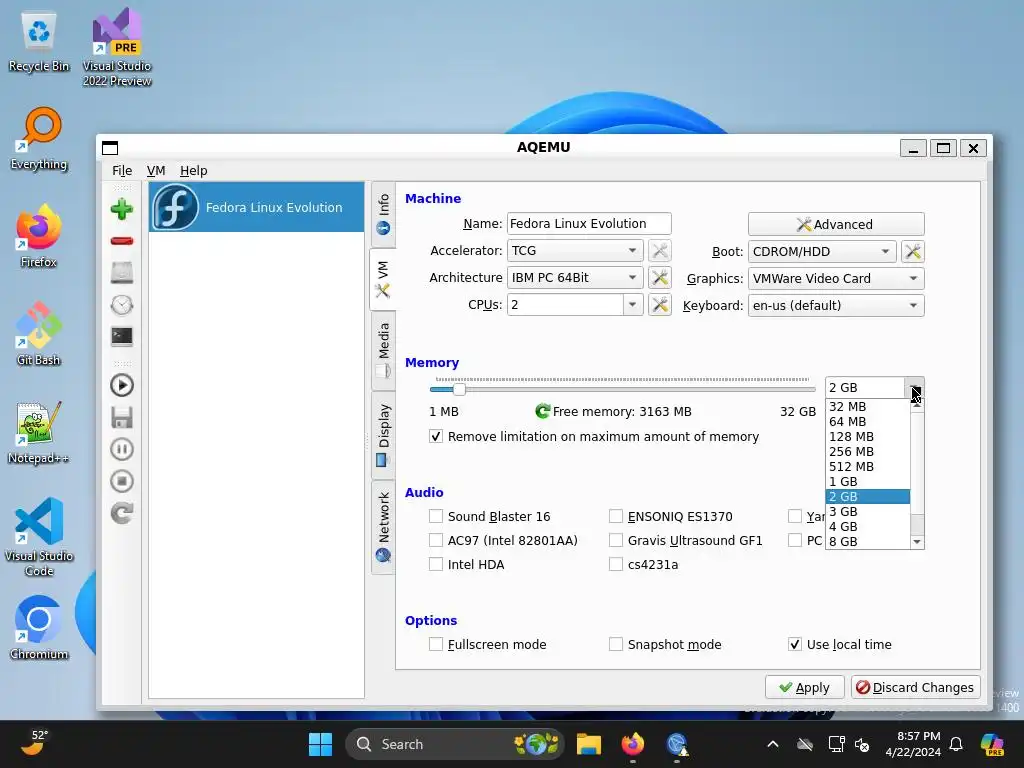Screen dimensions: 1024x768
Task: Refresh free memory with green icon
Action: point(542,411)
